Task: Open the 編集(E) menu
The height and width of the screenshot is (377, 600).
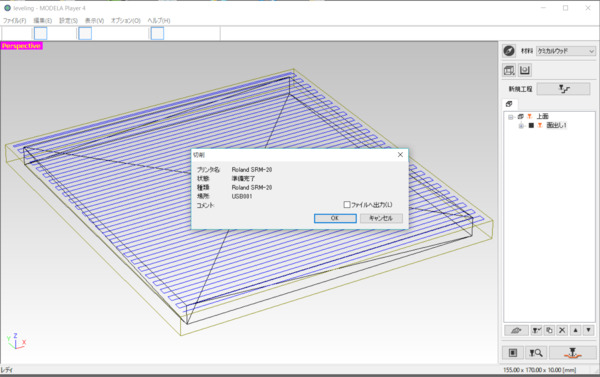Action: point(42,21)
